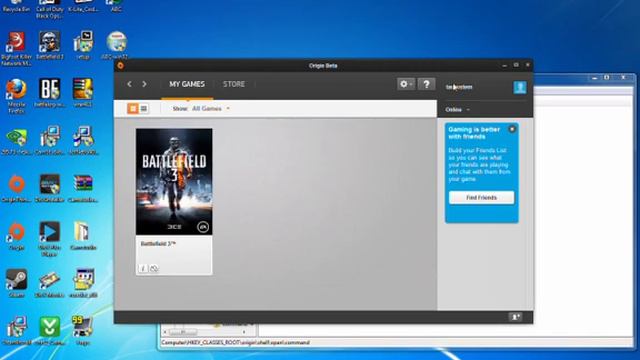Viewport: 640px width, 360px height.
Task: Click the username next to the avatar
Action: click(459, 87)
